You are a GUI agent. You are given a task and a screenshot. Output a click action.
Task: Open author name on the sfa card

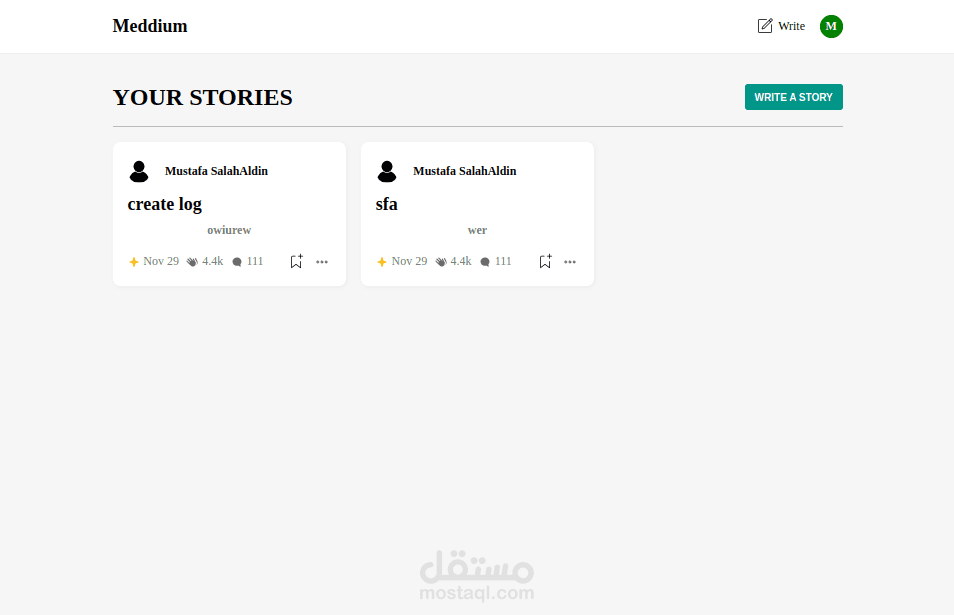(464, 171)
